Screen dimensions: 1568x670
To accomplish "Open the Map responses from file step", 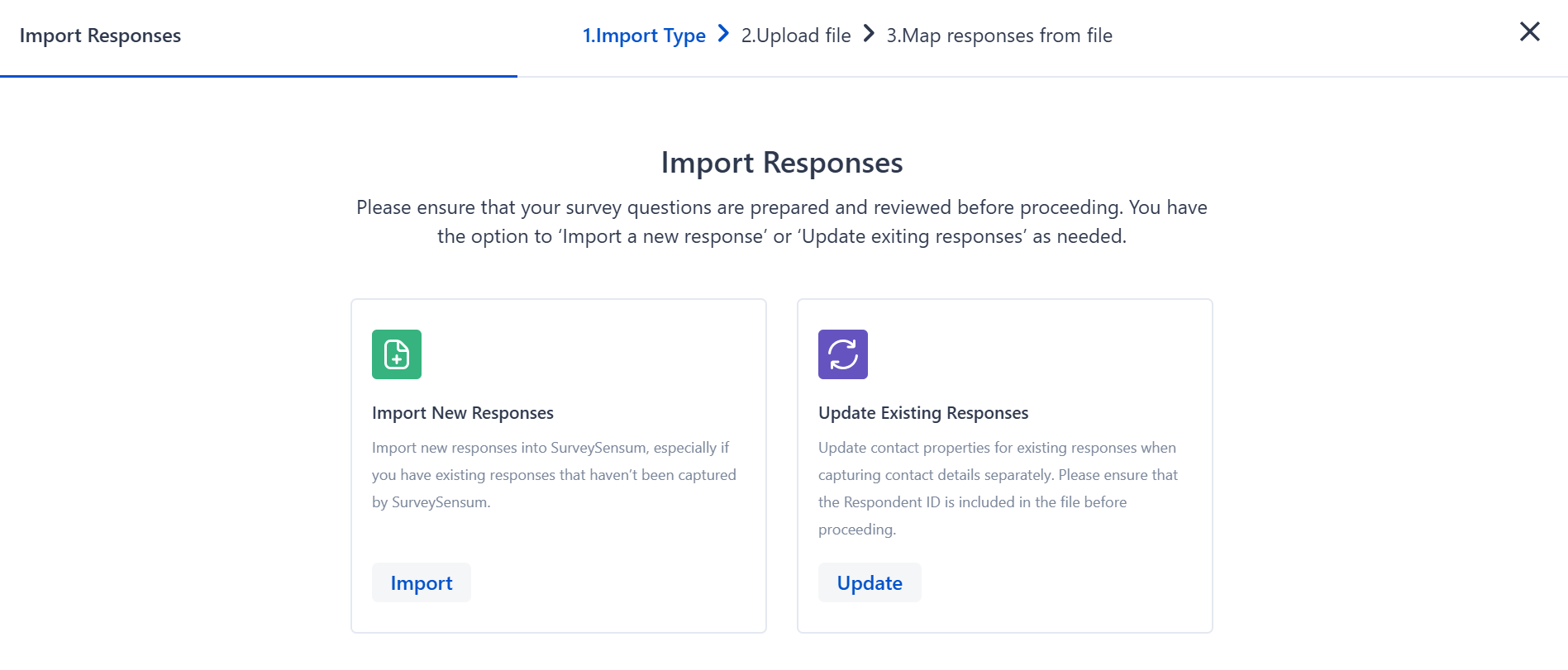I will click(x=999, y=35).
